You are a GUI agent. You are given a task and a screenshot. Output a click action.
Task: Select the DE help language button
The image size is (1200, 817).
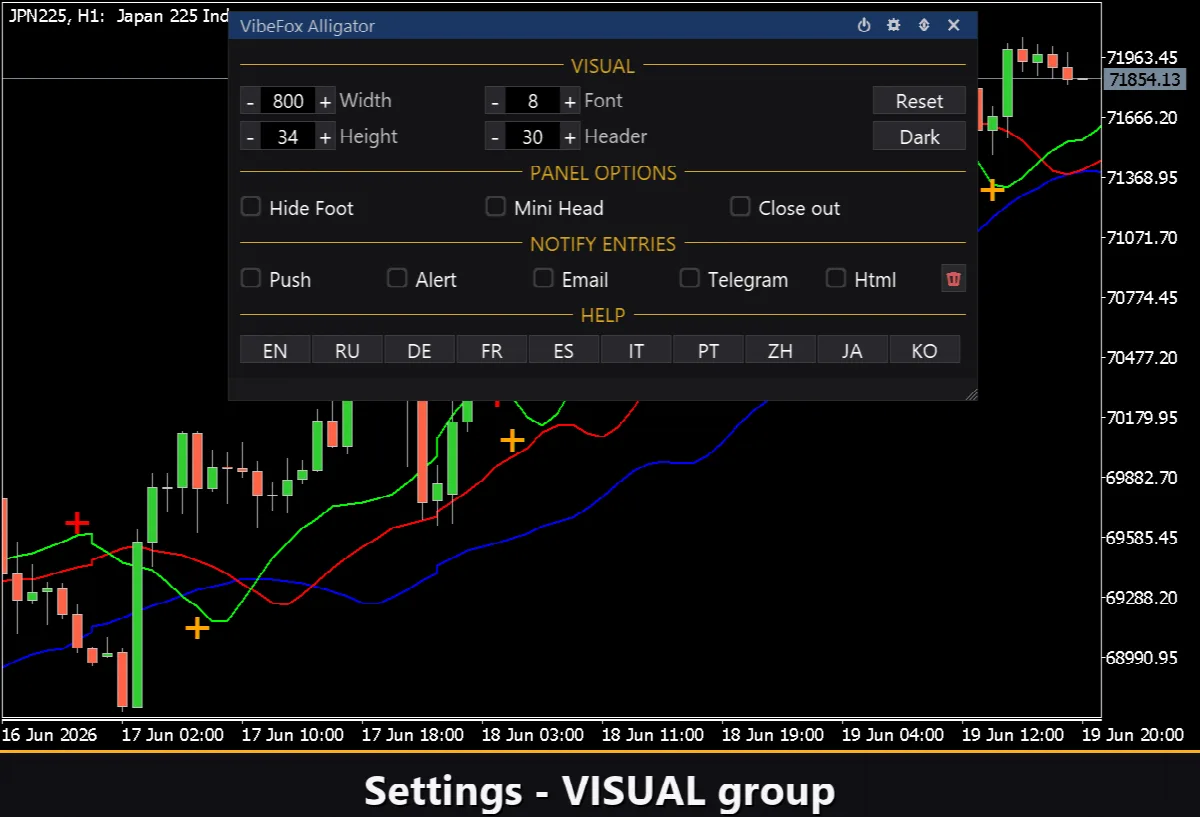(x=420, y=351)
